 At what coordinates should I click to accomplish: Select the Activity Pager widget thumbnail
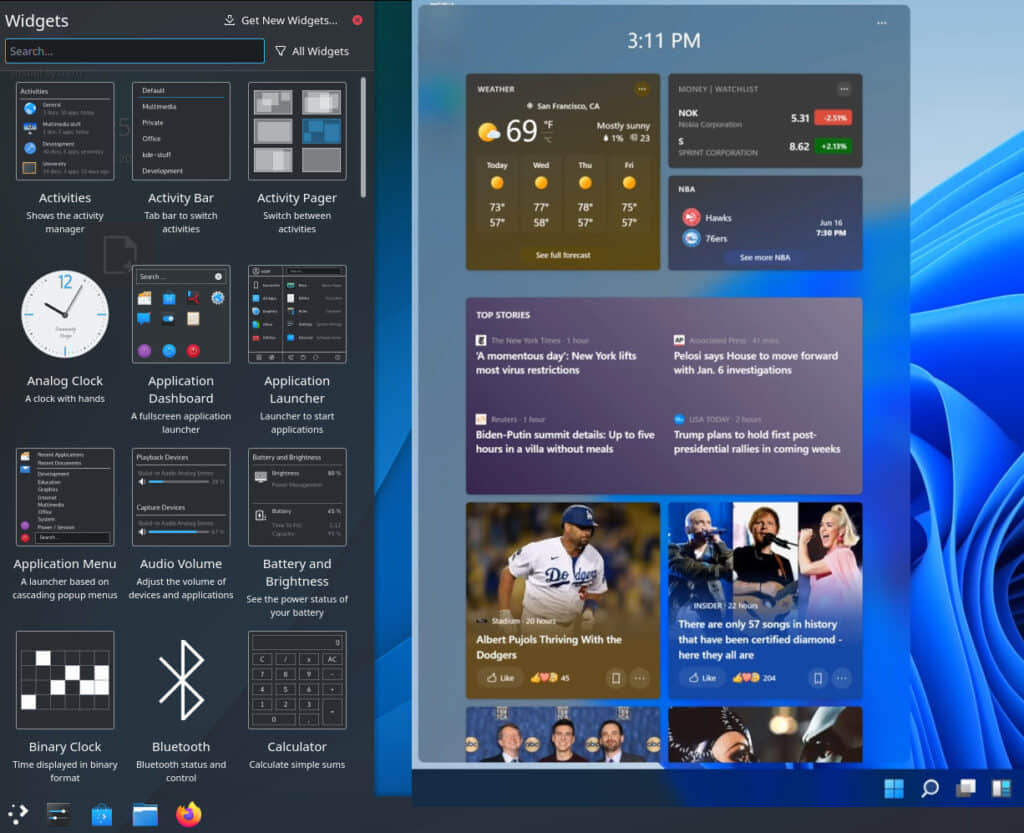point(297,131)
